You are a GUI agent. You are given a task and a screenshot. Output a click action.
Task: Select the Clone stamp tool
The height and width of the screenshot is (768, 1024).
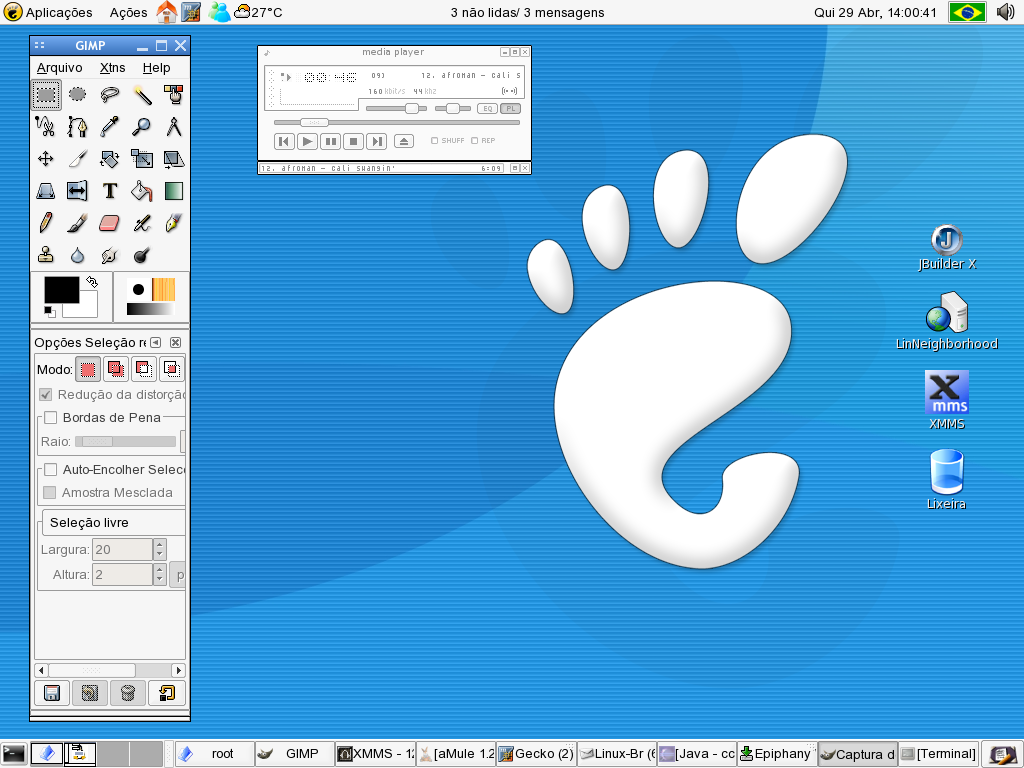point(46,255)
